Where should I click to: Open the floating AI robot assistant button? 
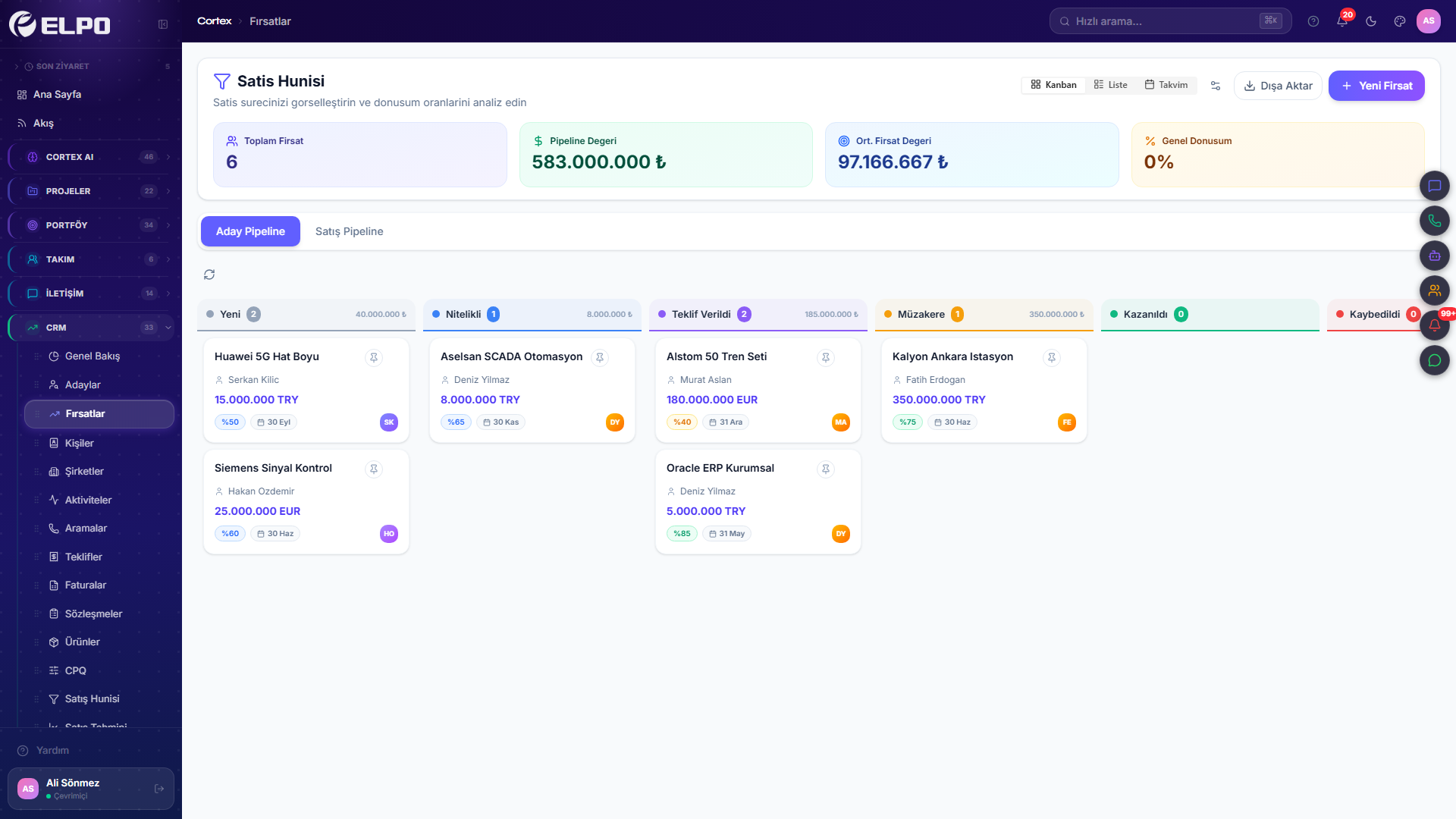tap(1435, 256)
